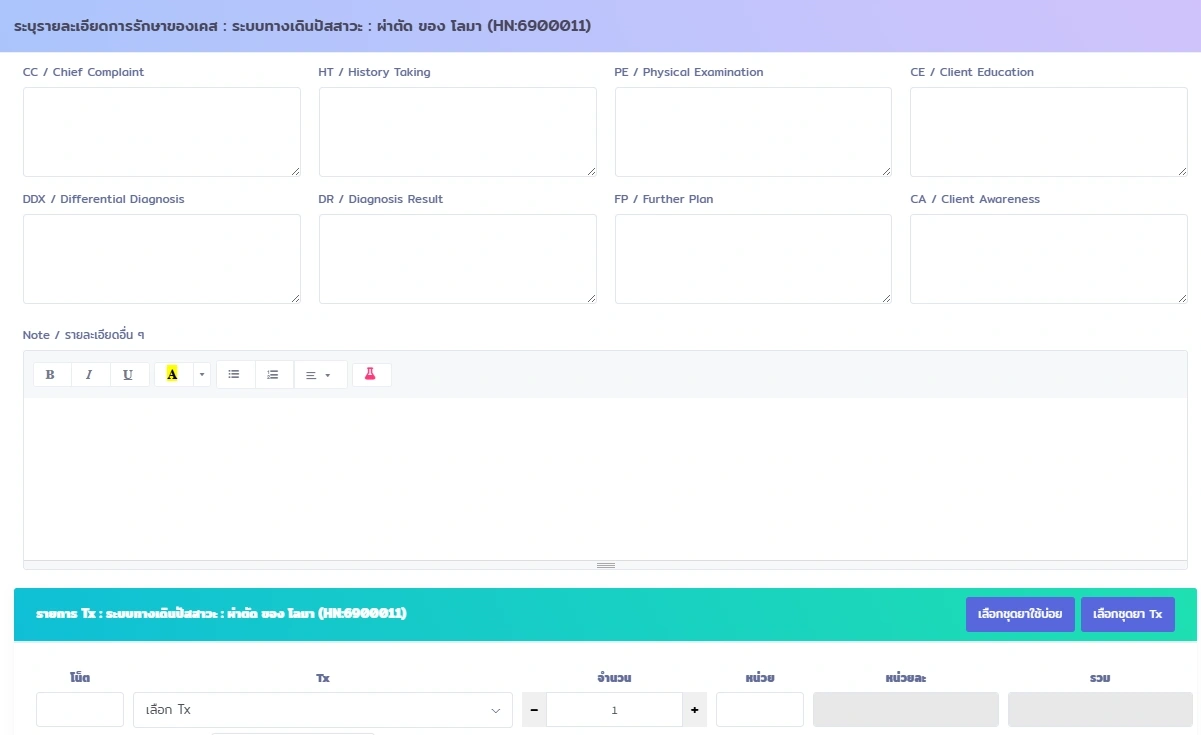Image resolution: width=1201 pixels, height=735 pixels.
Task: Insert an unordered bullet list
Action: click(234, 375)
